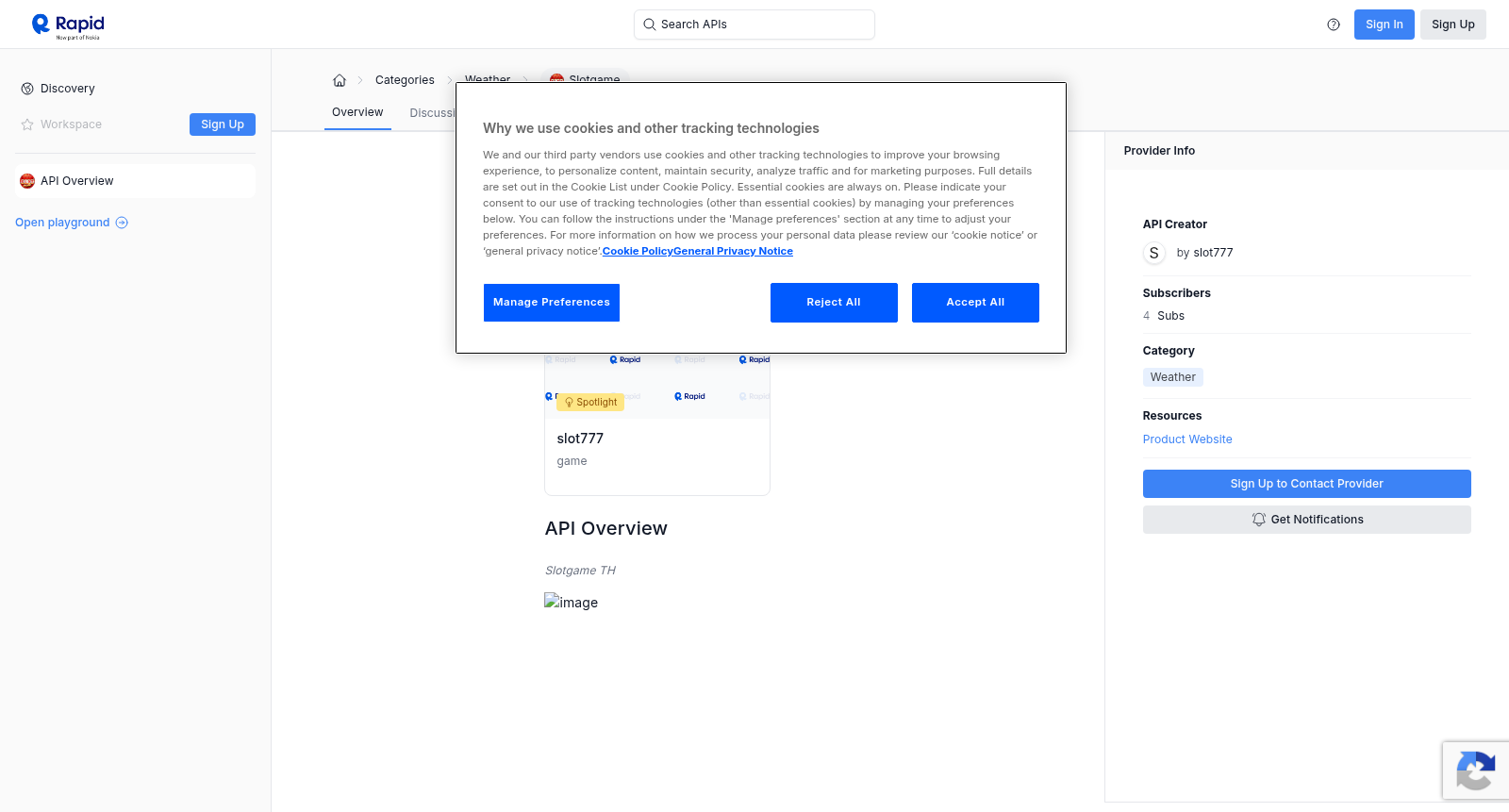This screenshot has height=812, width=1509.
Task: Go to the home breadcrumb icon
Action: click(x=340, y=80)
